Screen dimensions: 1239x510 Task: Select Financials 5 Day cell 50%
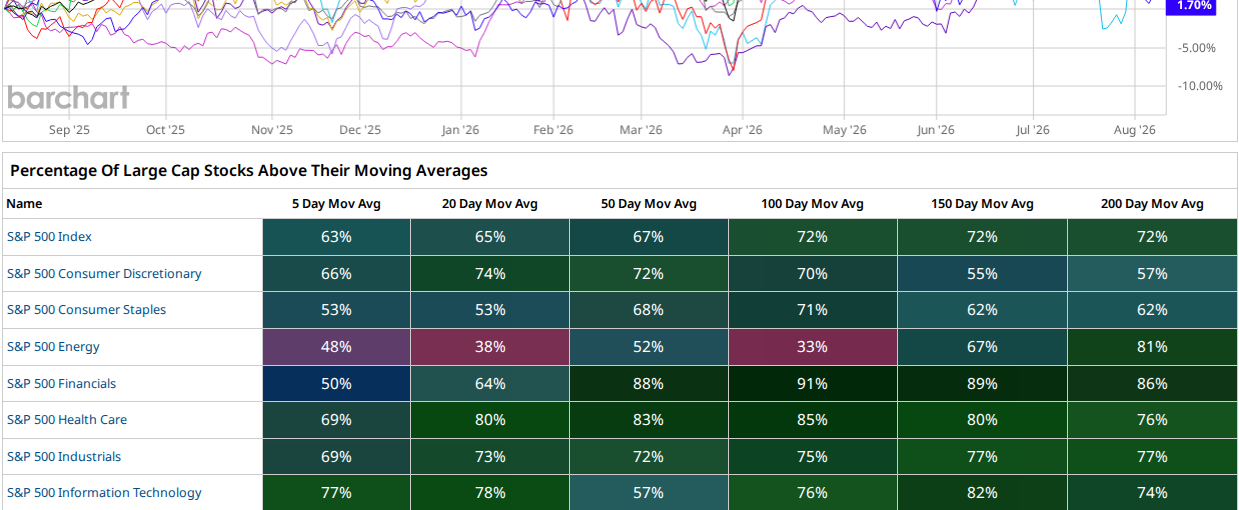coord(336,383)
